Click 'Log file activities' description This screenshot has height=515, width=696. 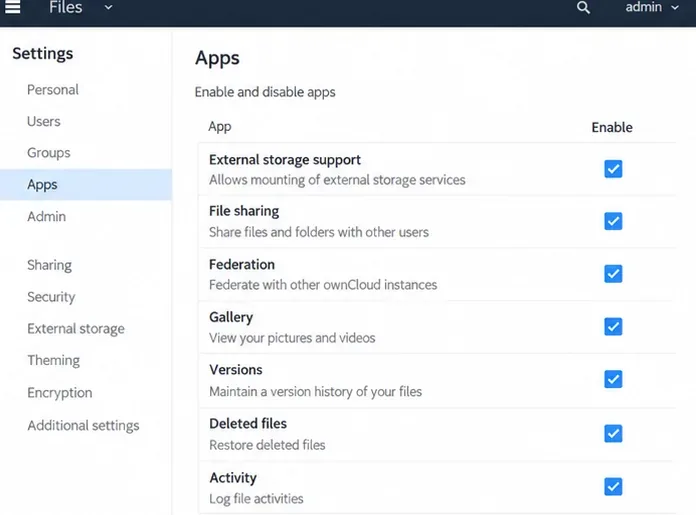pyautogui.click(x=257, y=499)
